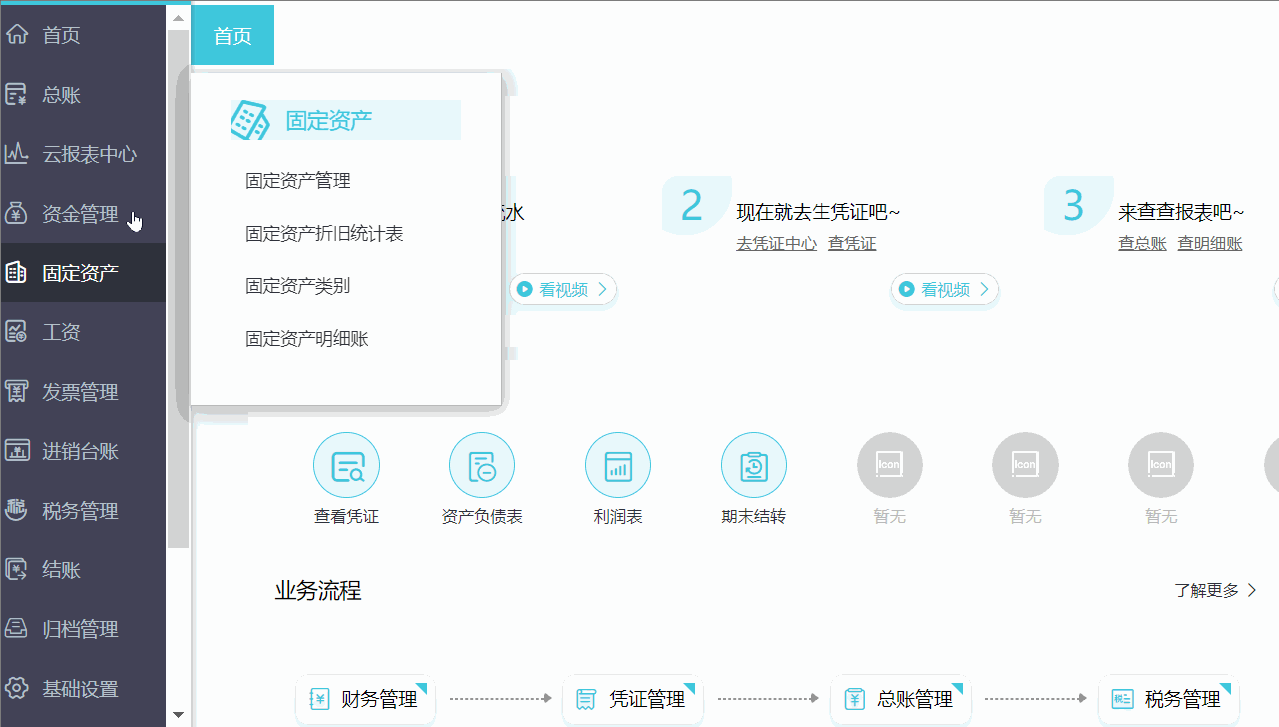Viewport: 1279px width, 727px height.
Task: Click the 总账 ledger icon in the sidebar
Action: (17, 95)
